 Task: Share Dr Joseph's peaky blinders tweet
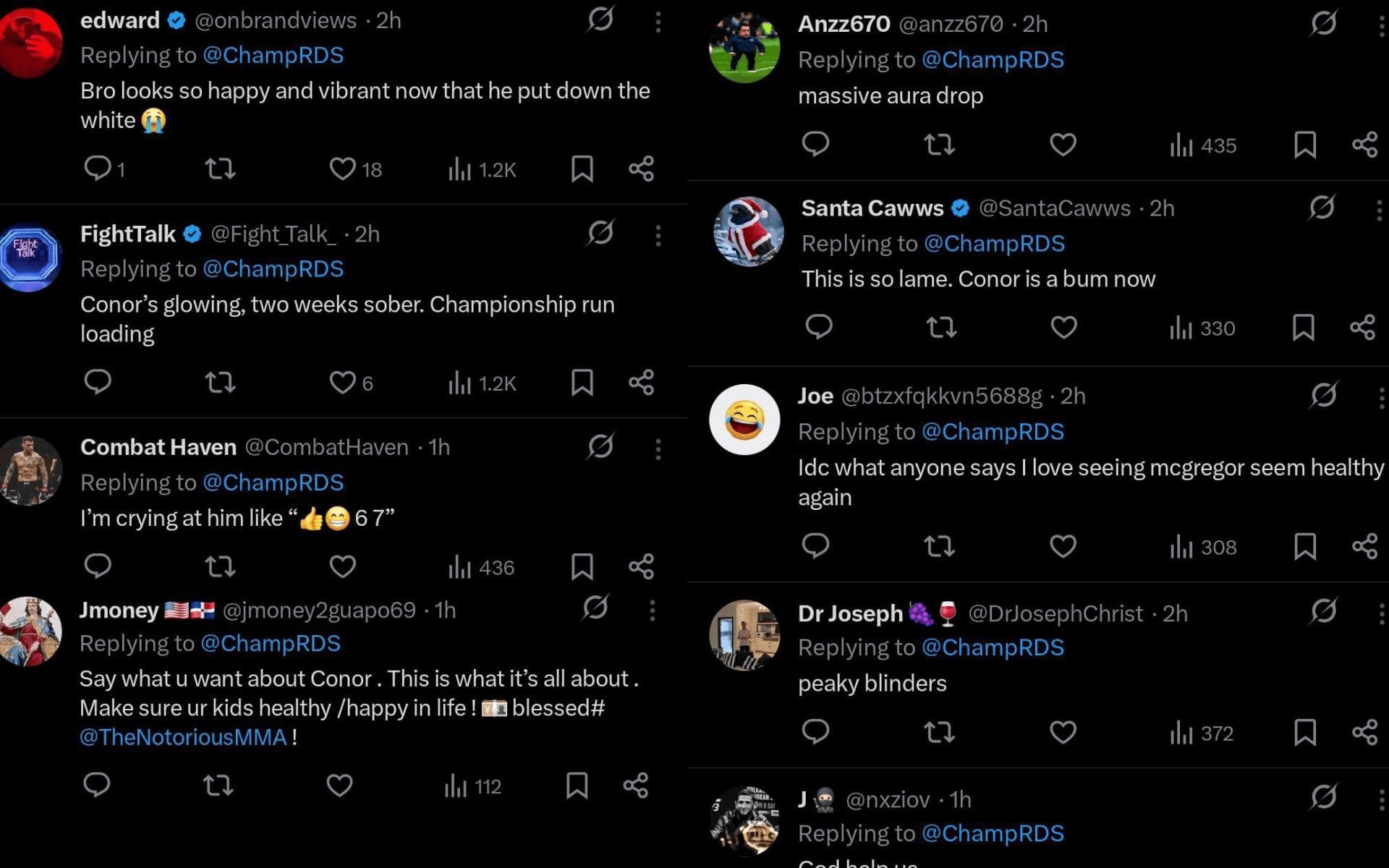coord(1364,732)
